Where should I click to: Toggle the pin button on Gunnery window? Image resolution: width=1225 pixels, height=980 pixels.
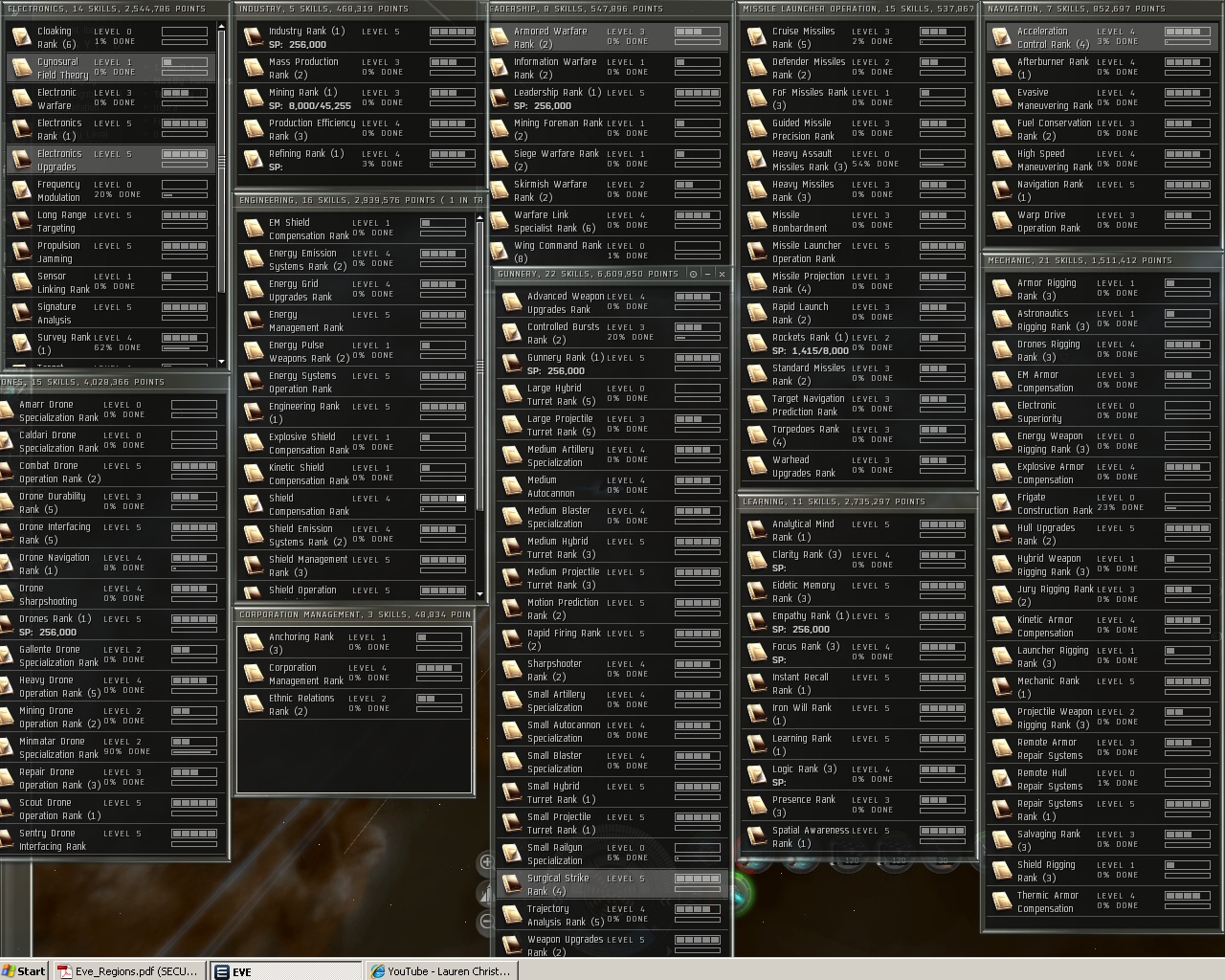(x=694, y=274)
